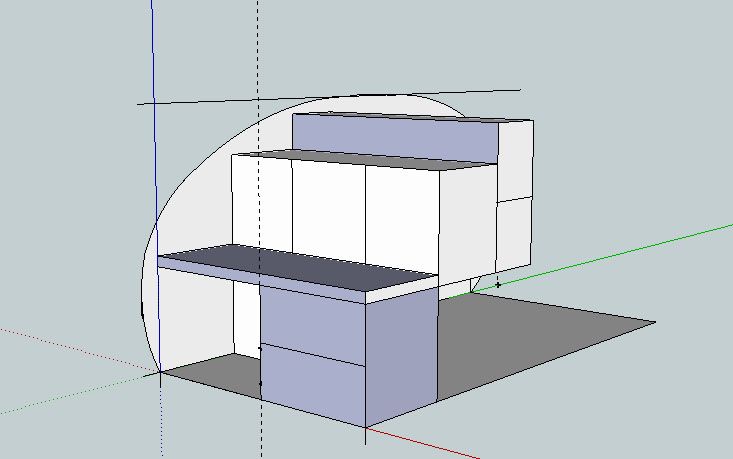This screenshot has height=459, width=733.
Task: Select the upper side panel of tall unit
Action: coord(515,161)
